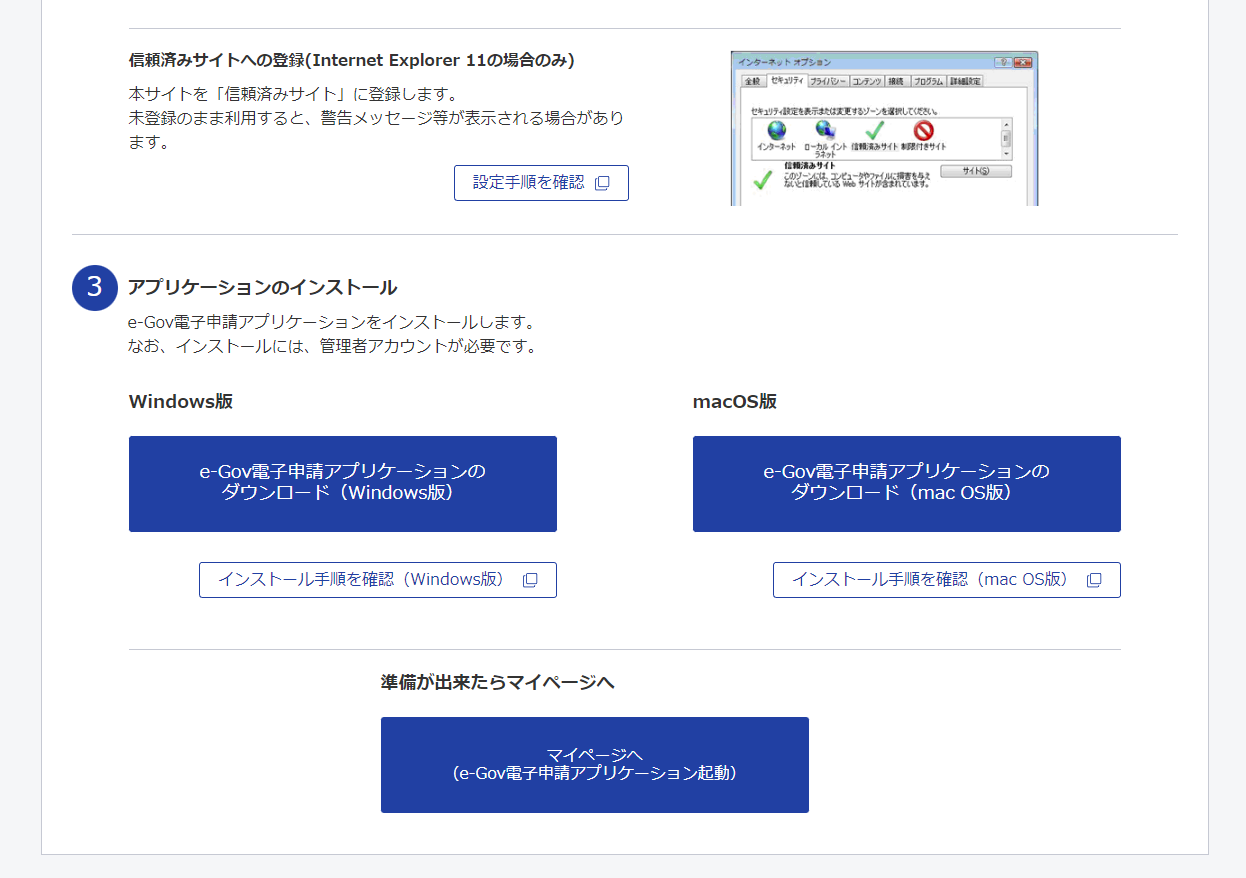Open インストール手順を確認（Windows版）
This screenshot has width=1246, height=878.
tap(377, 580)
